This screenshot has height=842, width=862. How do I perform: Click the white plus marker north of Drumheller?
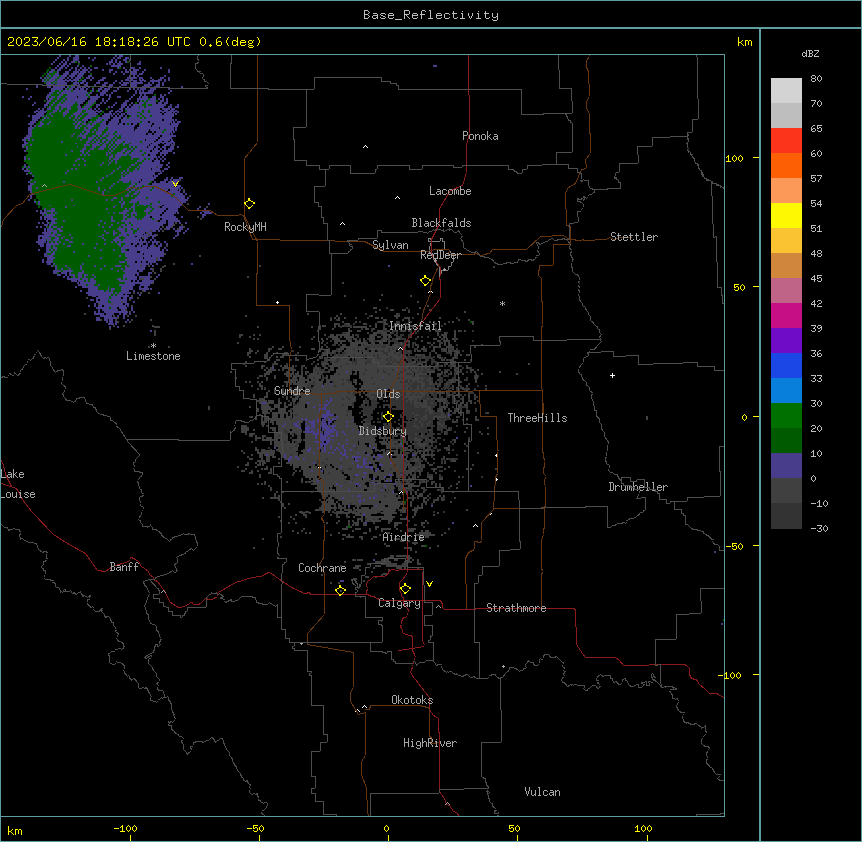pyautogui.click(x=612, y=375)
